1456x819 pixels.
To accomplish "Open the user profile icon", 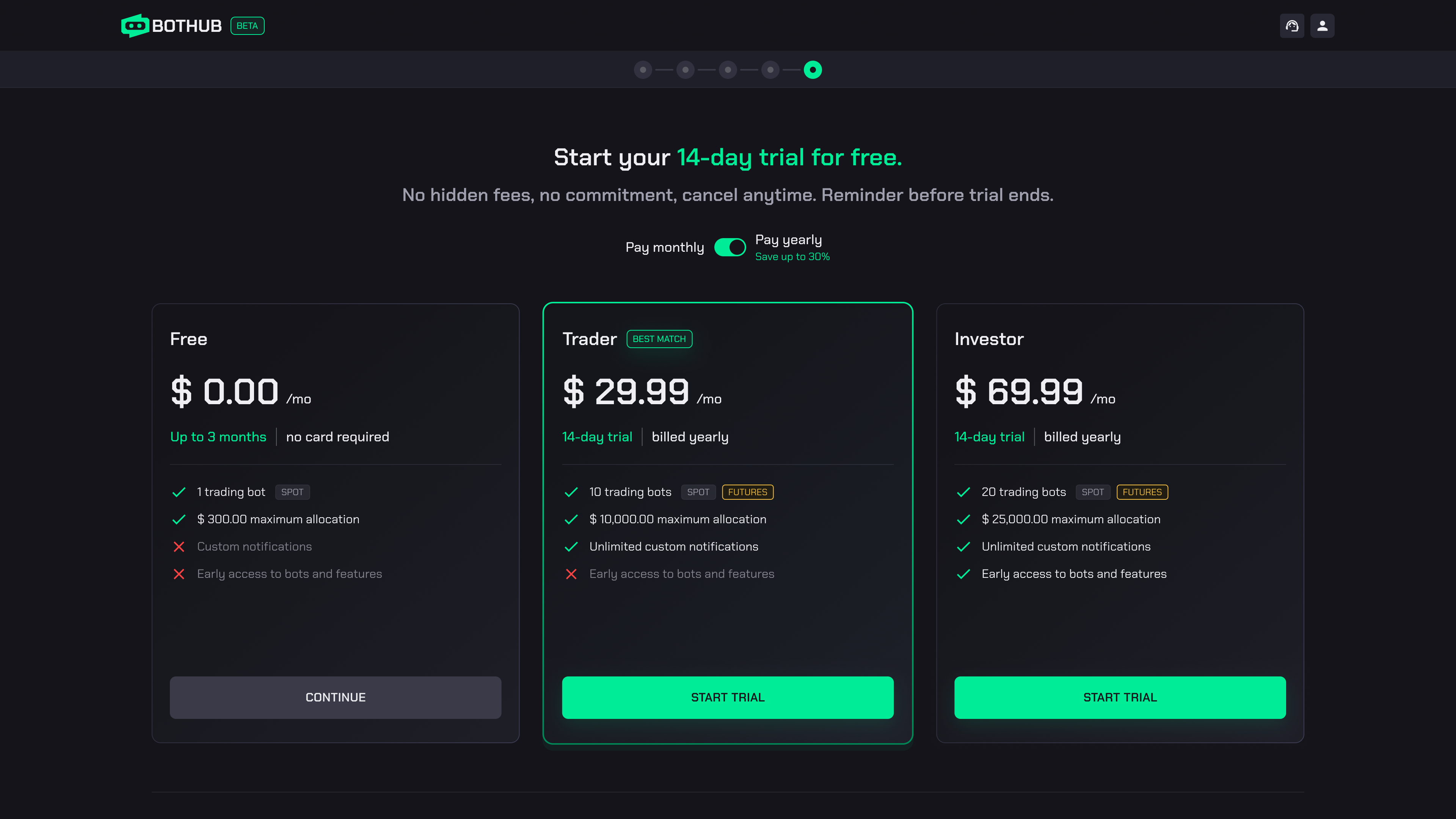I will [1322, 26].
